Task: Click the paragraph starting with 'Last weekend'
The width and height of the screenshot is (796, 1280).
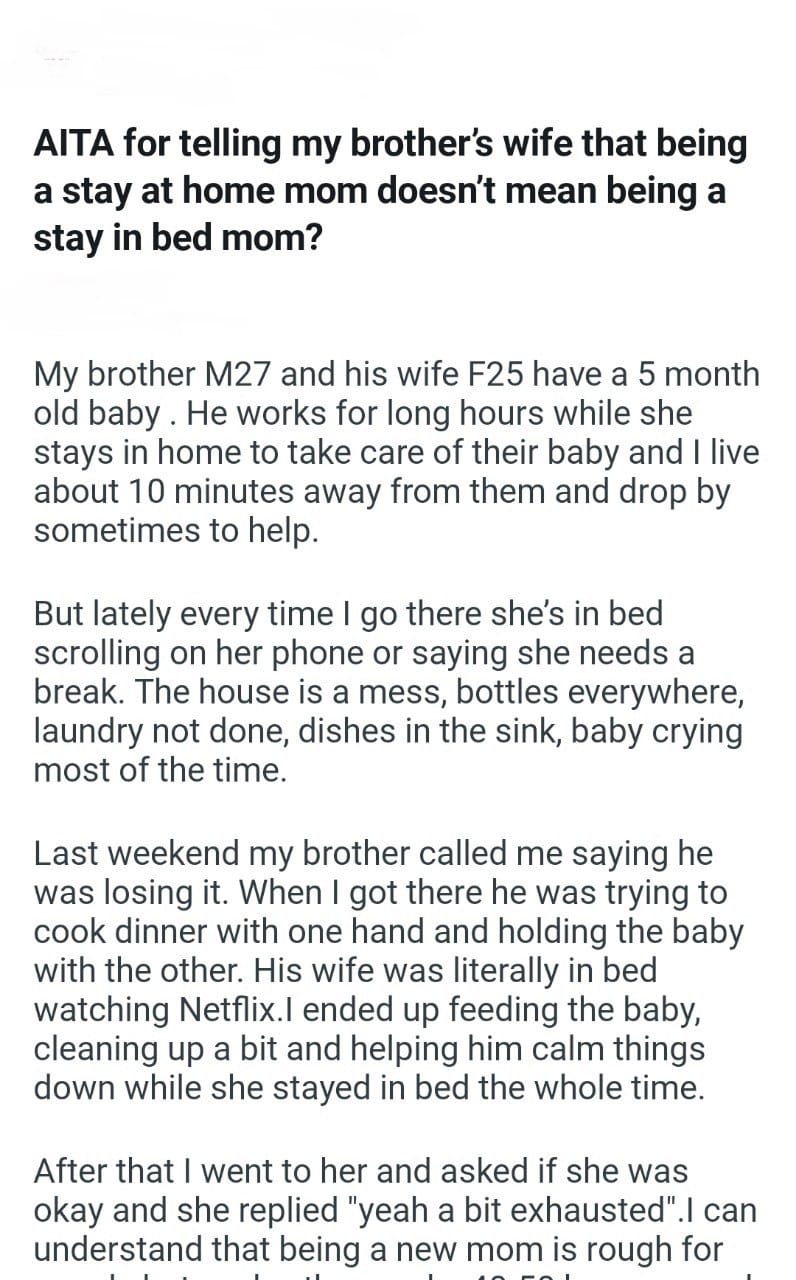Action: pyautogui.click(x=390, y=970)
